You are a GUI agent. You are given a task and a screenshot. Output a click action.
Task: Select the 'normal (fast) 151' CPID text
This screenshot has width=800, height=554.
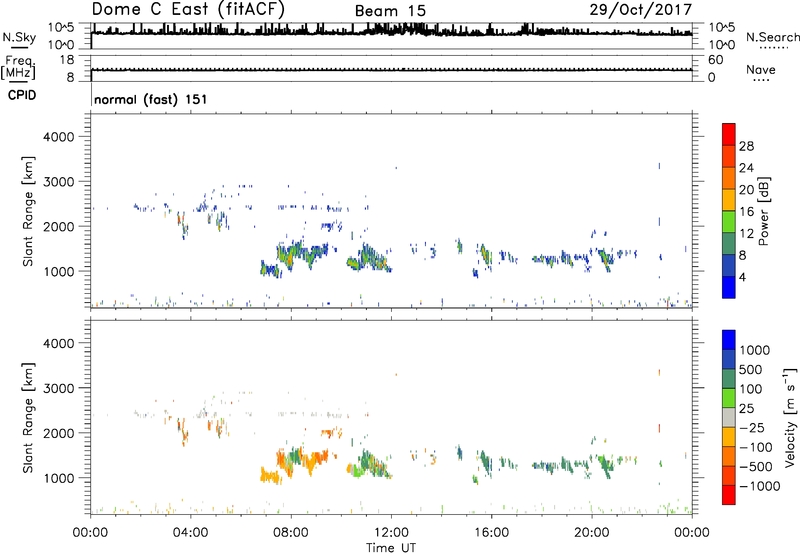click(151, 99)
